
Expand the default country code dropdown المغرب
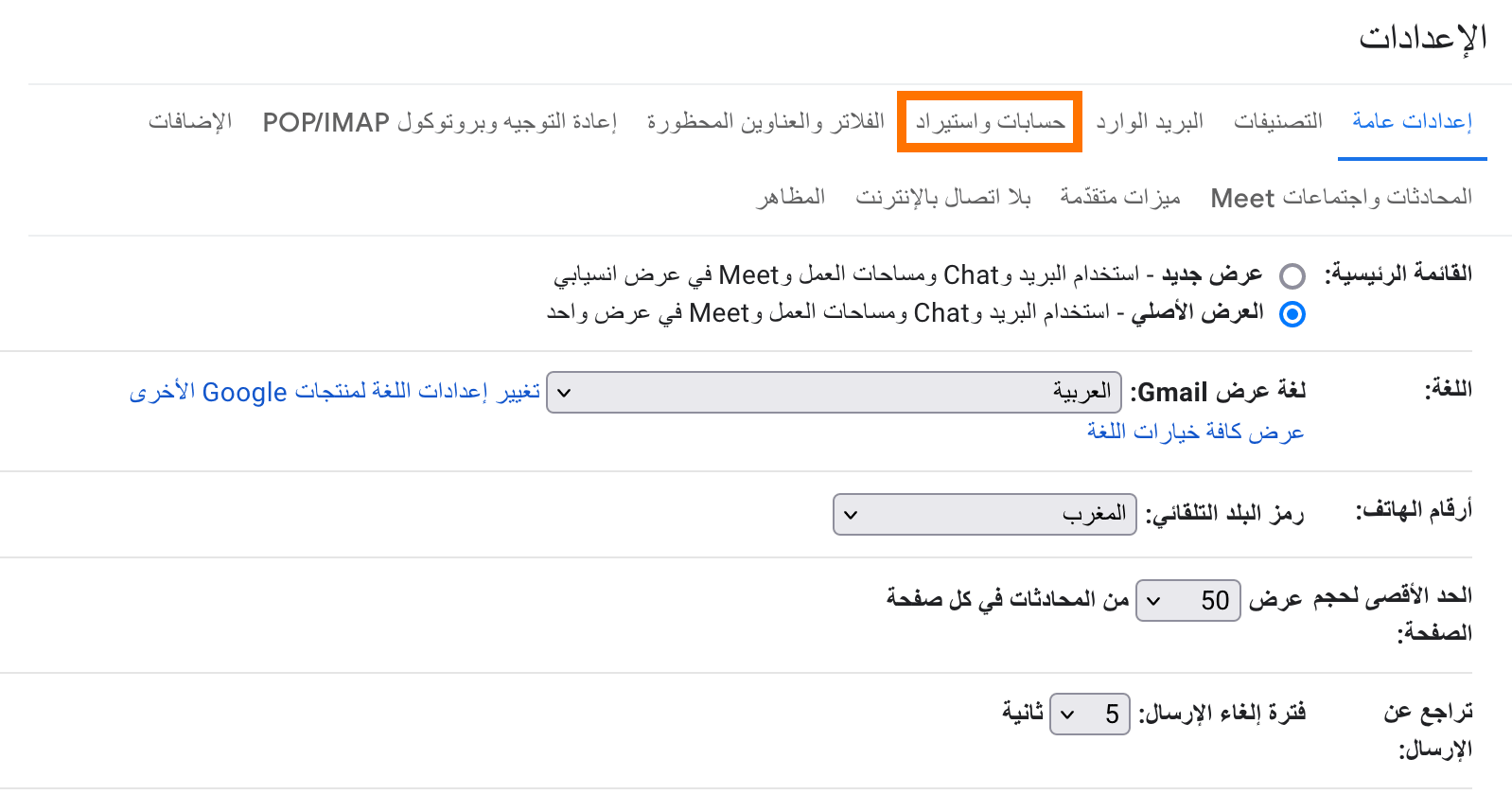pyautogui.click(x=985, y=514)
